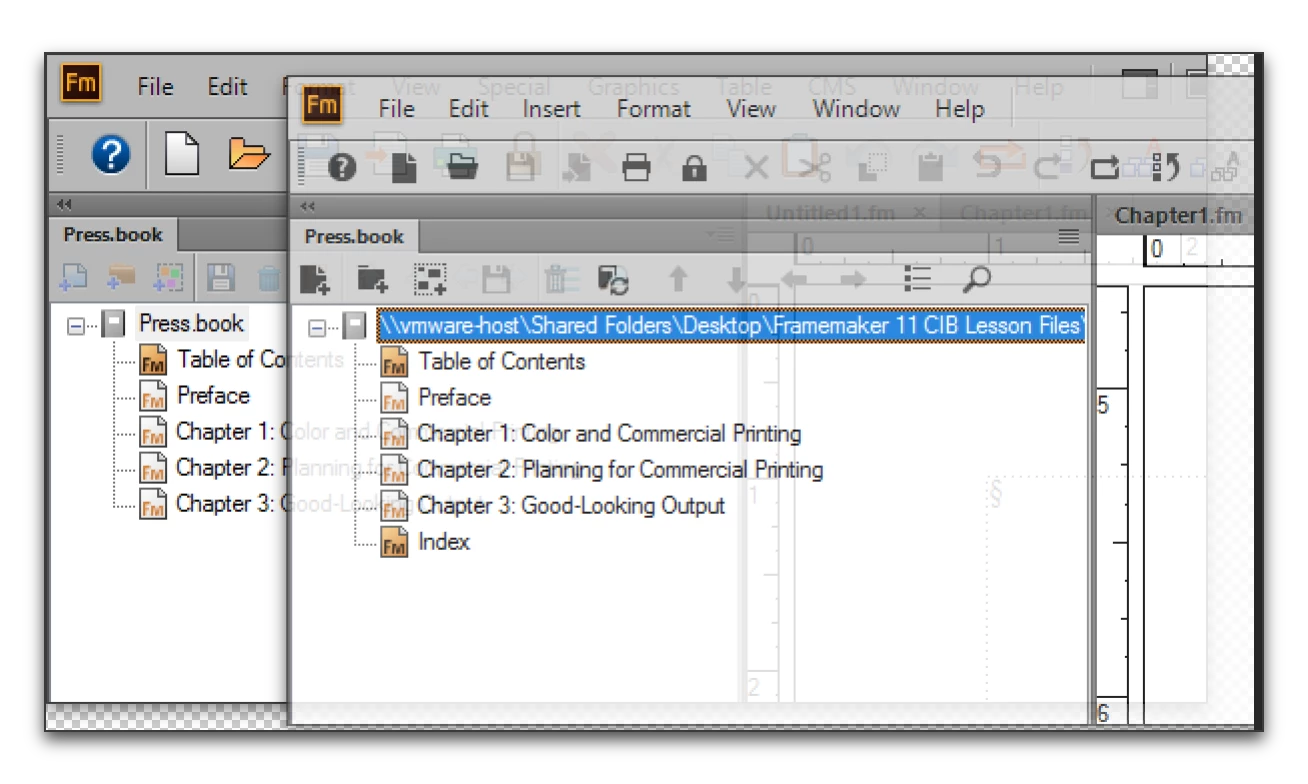The width and height of the screenshot is (1308, 784).
Task: Select the Index file in book
Action: click(x=444, y=542)
